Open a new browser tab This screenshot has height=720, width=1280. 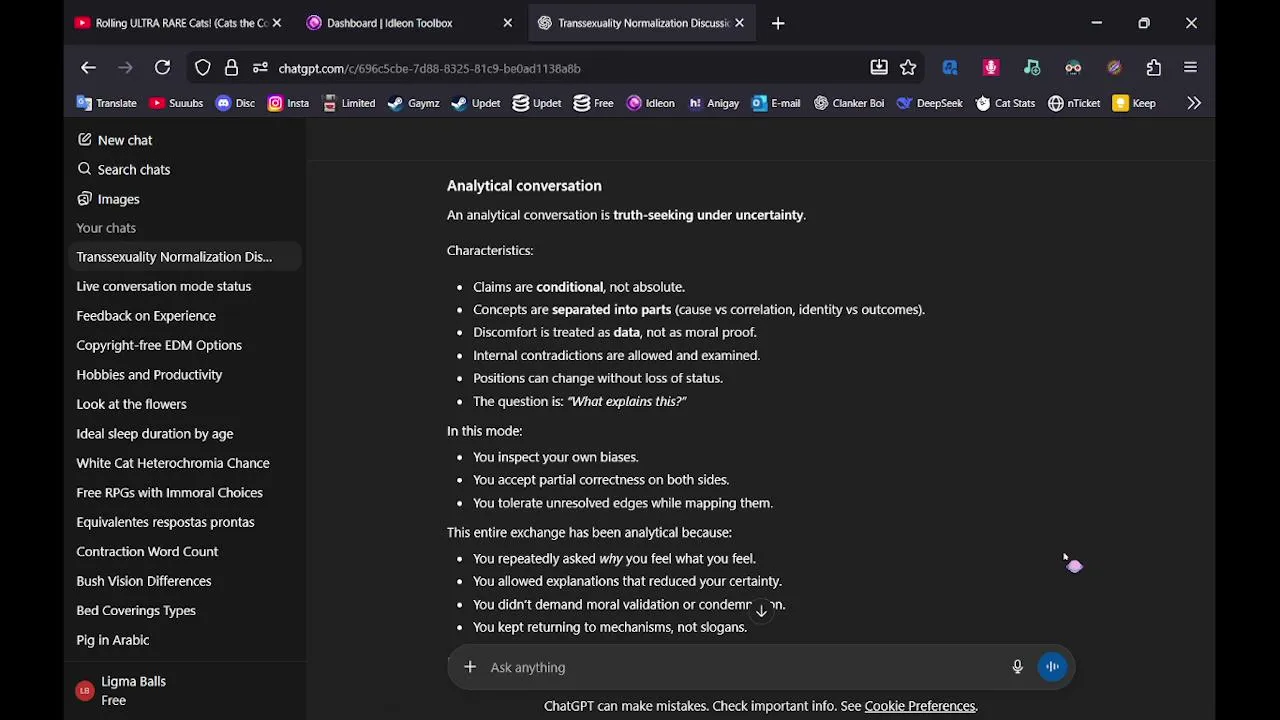[778, 23]
